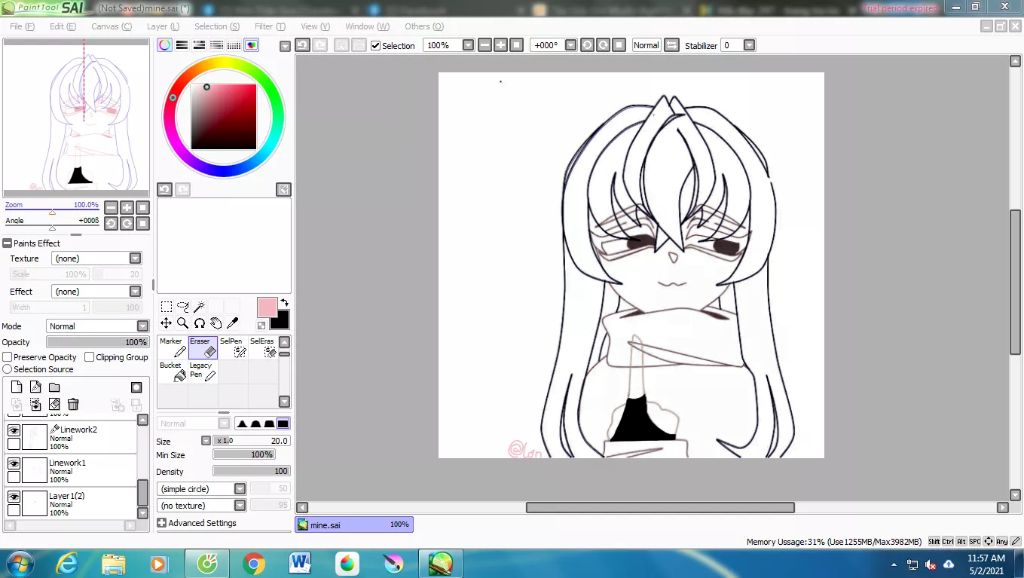Select the Hand pan tool
This screenshot has width=1024, height=578.
pos(216,323)
